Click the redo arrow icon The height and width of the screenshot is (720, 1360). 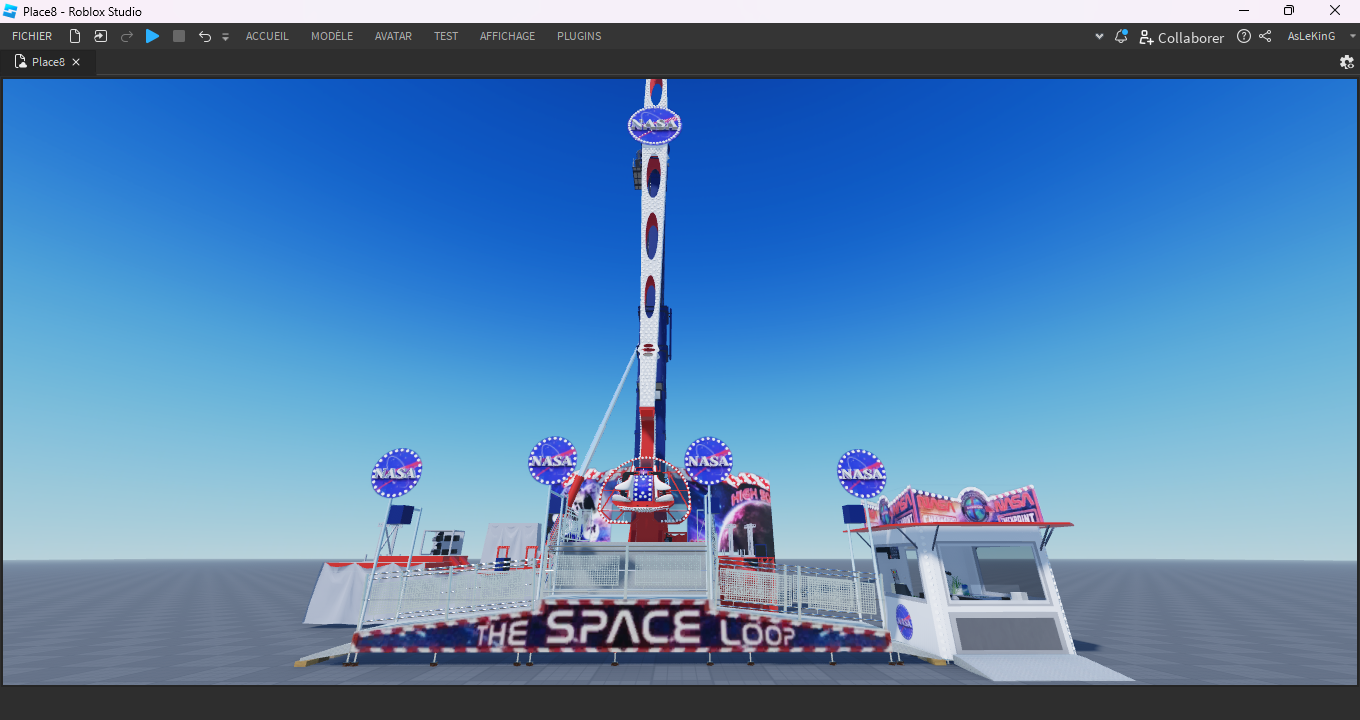point(127,36)
